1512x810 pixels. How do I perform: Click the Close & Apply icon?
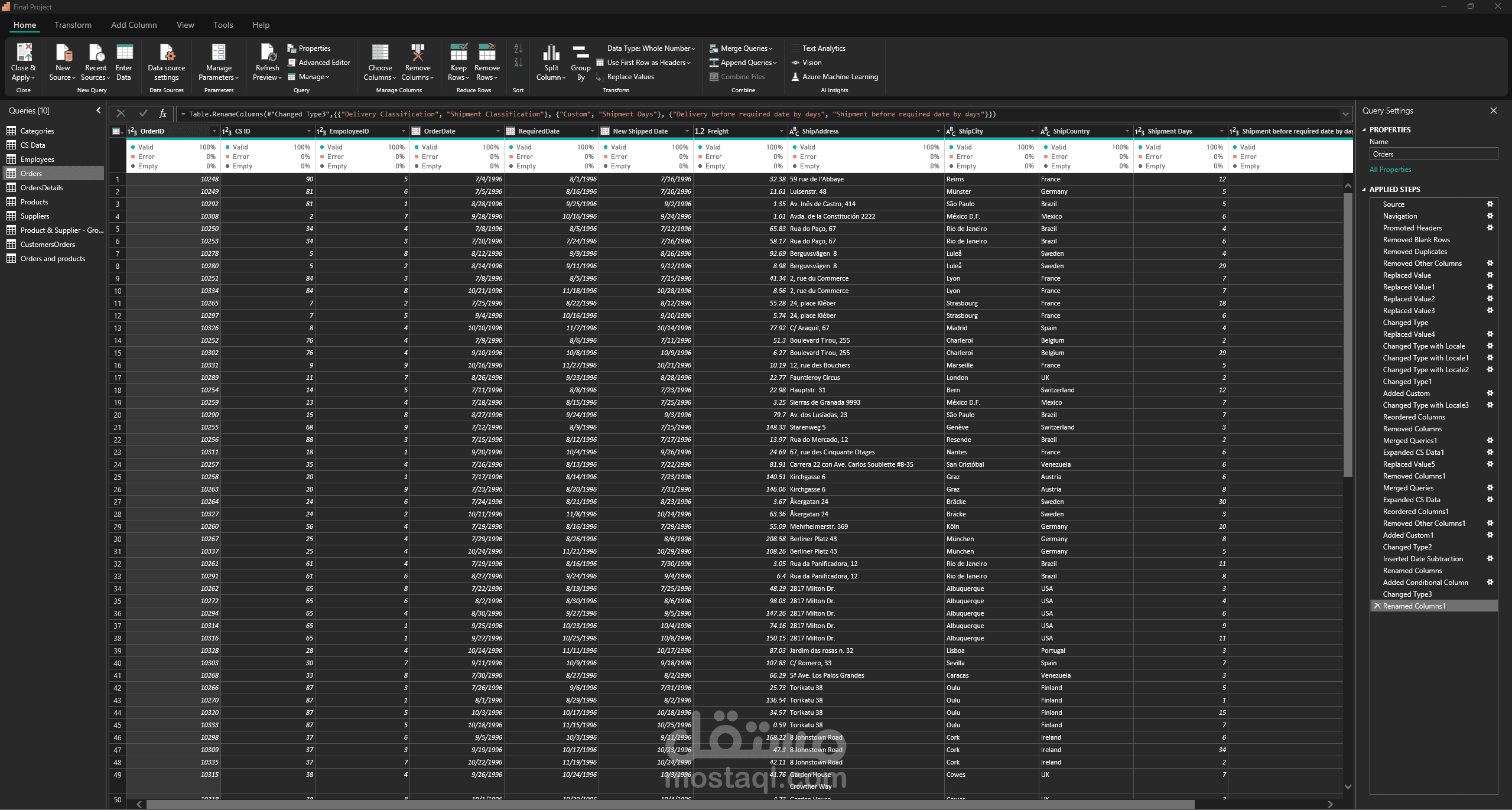pyautogui.click(x=24, y=53)
